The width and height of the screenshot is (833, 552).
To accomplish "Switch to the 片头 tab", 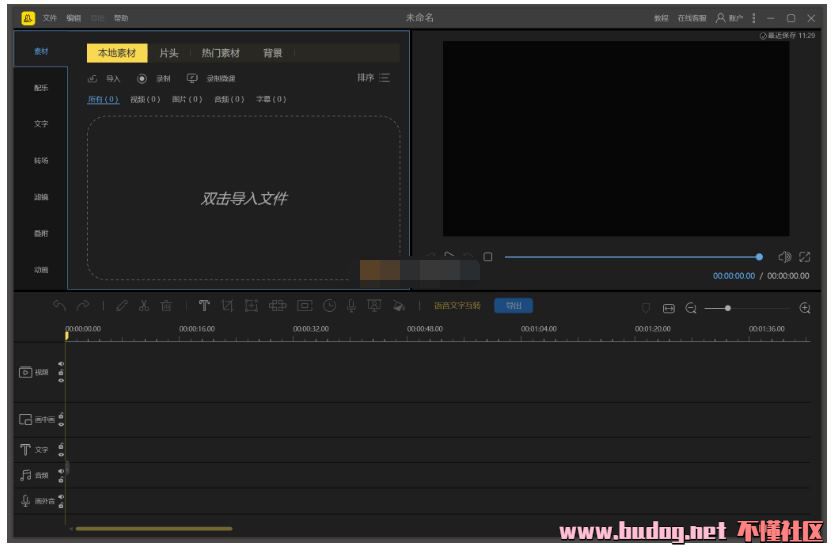I will 168,53.
